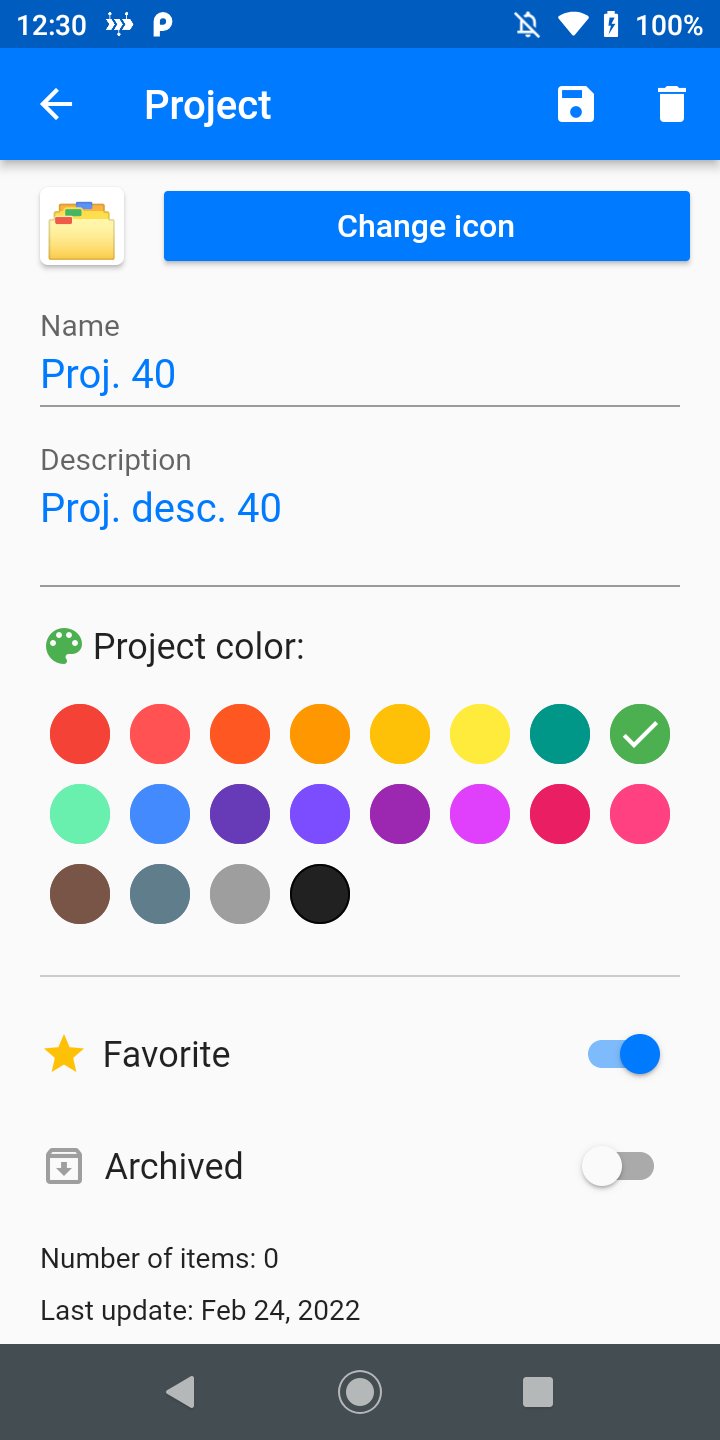
Task: Edit the Description field text
Action: click(x=360, y=508)
